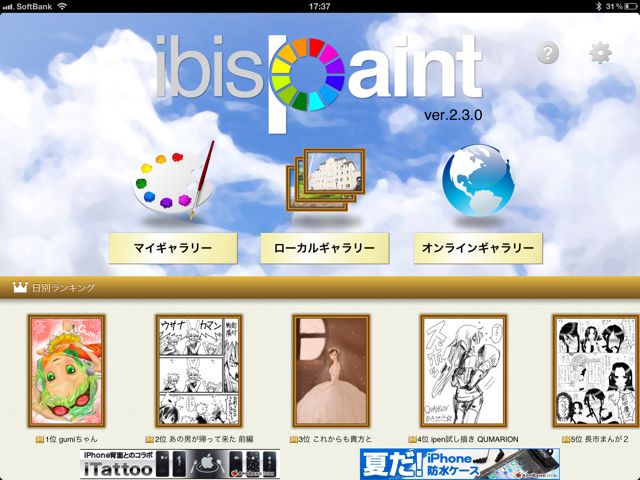Viewport: 640px width, 480px height.
Task: Open settings via the gear icon
Action: pos(600,53)
